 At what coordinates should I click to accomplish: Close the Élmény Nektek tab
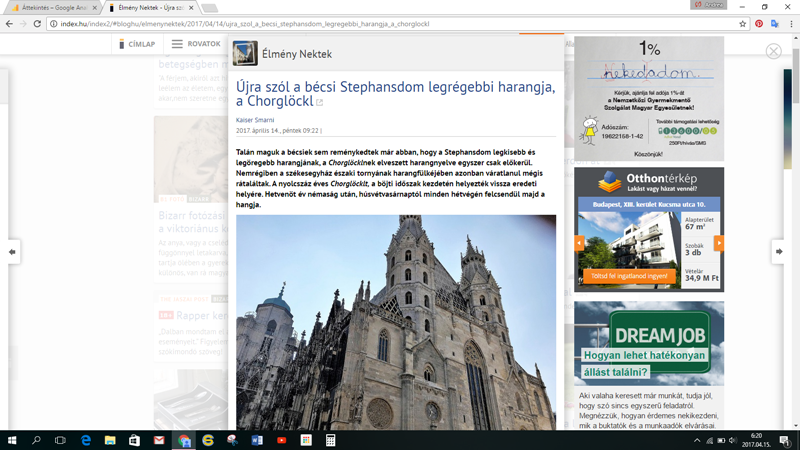pyautogui.click(x=191, y=8)
